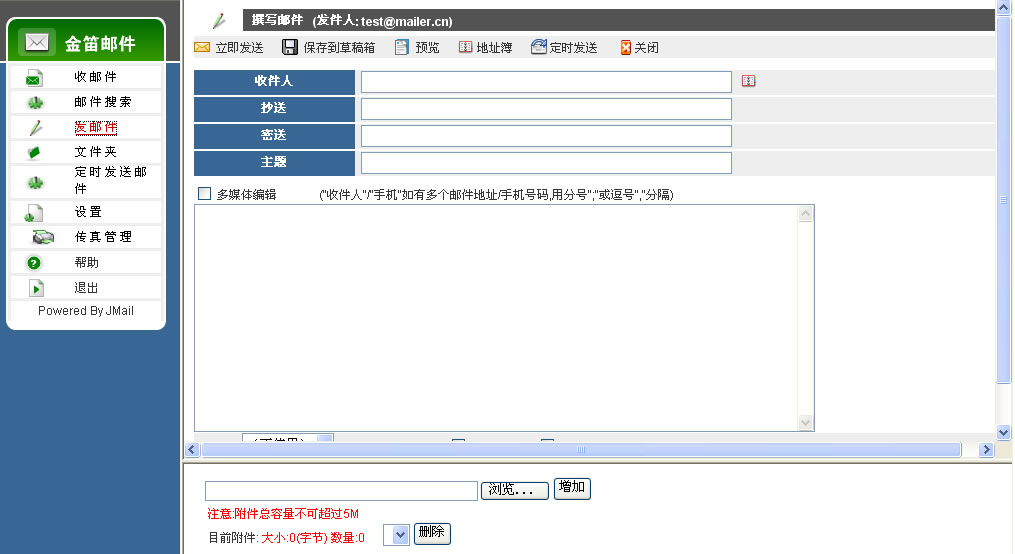Viewport: 1015px width, 554px height.
Task: Click the 立即发送 send-now envelope icon
Action: click(202, 47)
